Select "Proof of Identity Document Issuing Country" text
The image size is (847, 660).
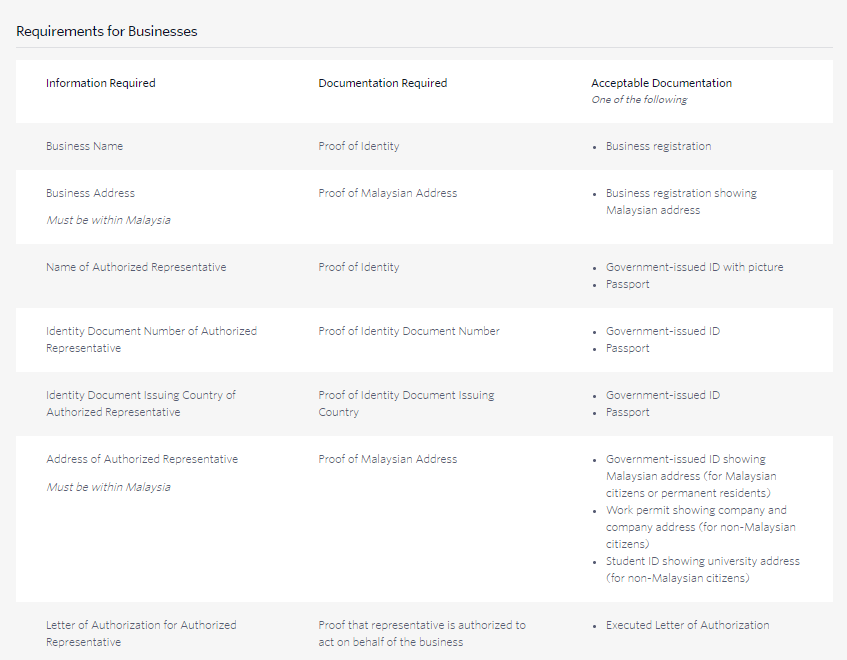click(x=406, y=404)
